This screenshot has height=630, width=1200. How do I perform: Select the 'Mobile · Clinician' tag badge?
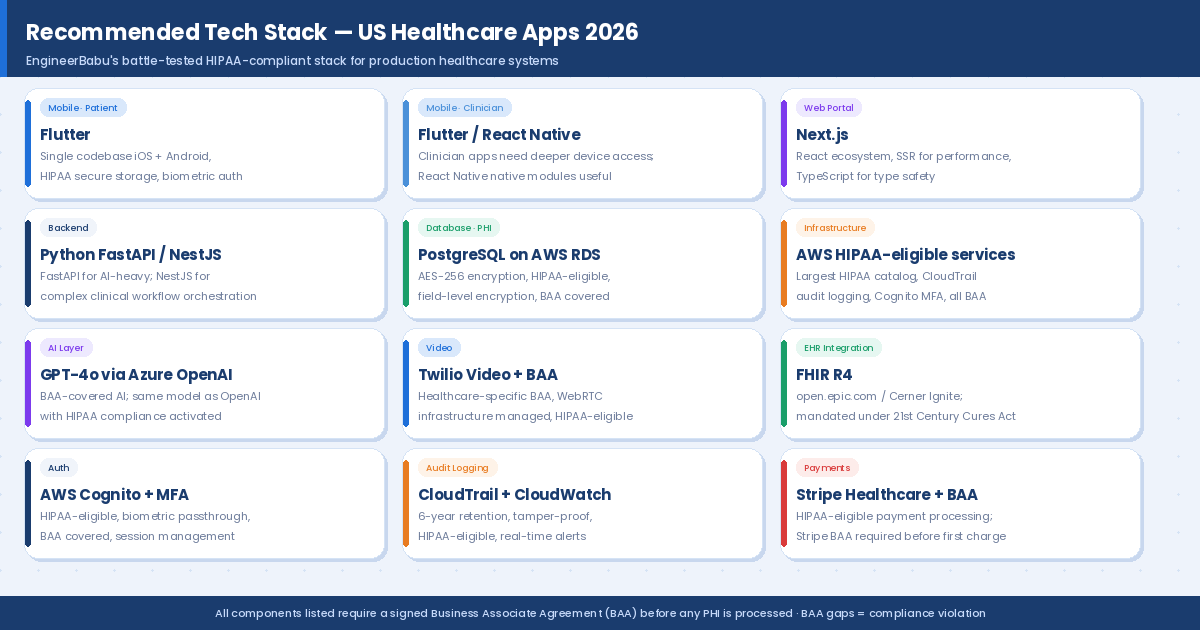(465, 108)
